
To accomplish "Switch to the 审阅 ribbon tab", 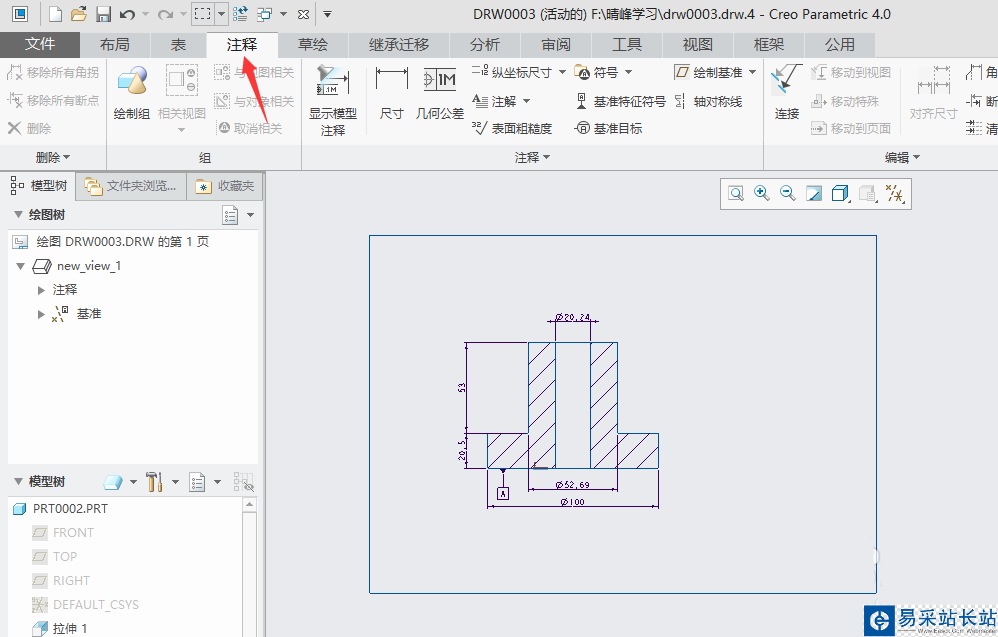I will tap(556, 45).
